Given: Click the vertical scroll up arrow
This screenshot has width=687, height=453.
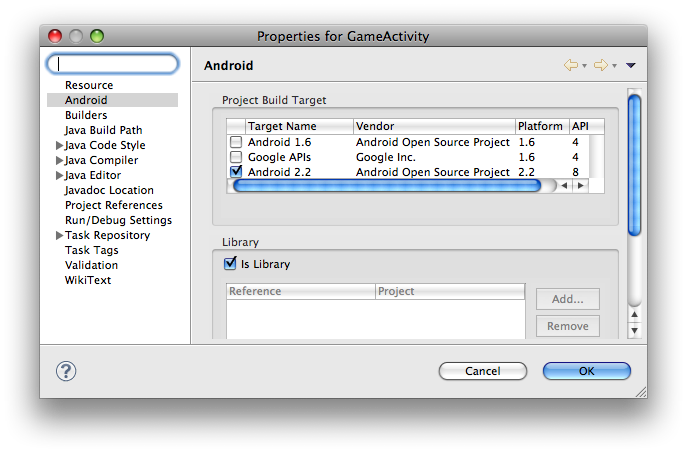Looking at the screenshot, I should click(x=634, y=315).
